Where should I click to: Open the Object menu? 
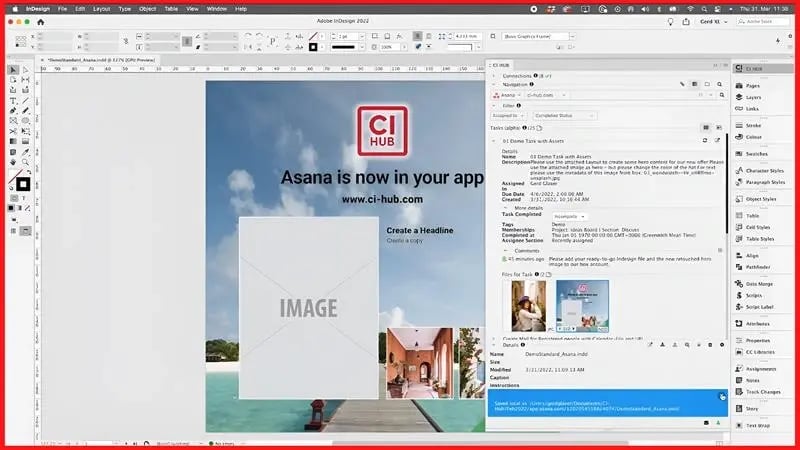click(147, 9)
